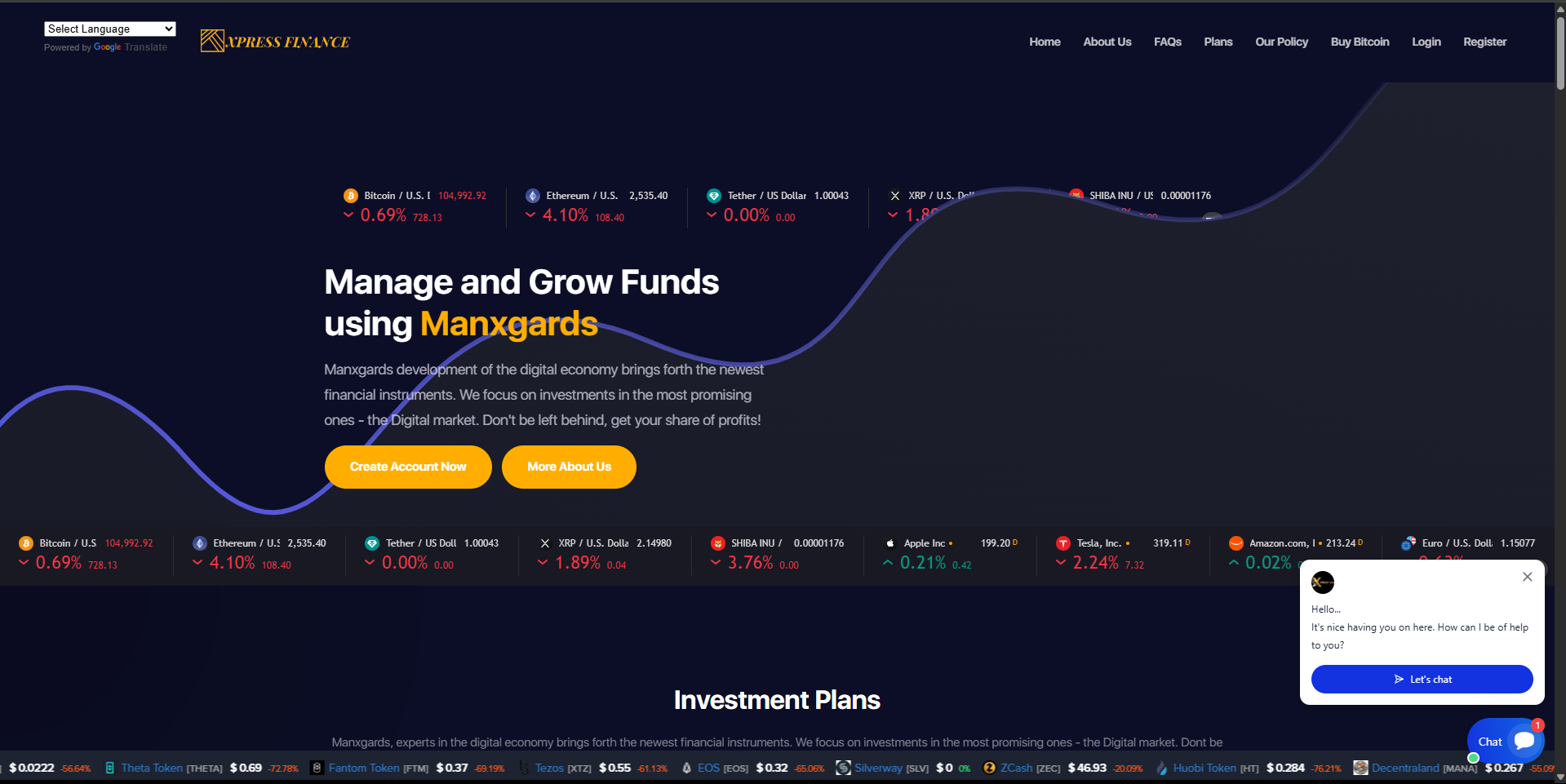The width and height of the screenshot is (1566, 784).
Task: Click the Silverway icon in the bottom strip
Action: pyautogui.click(x=843, y=768)
